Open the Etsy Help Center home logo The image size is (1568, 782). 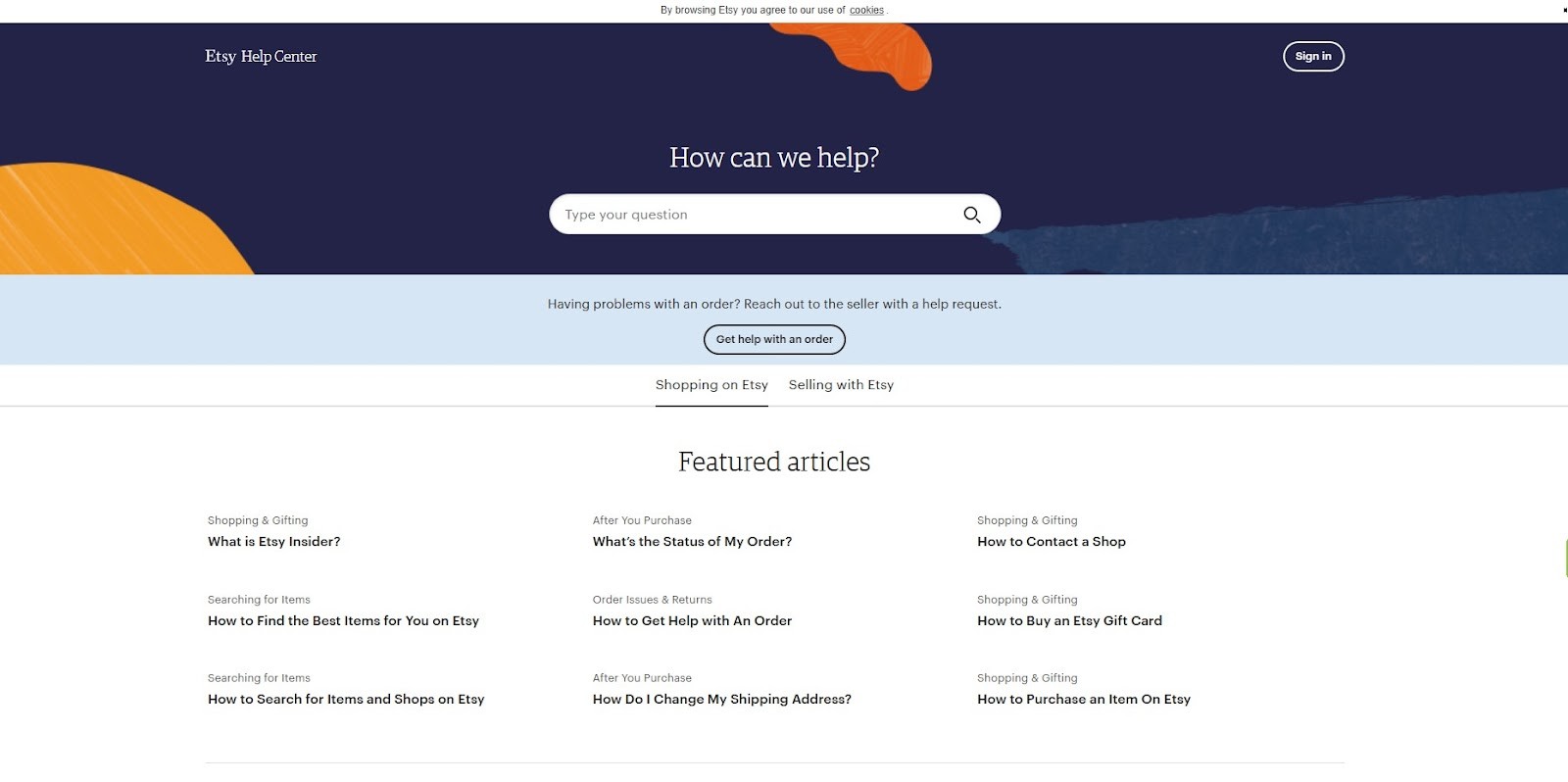click(261, 57)
